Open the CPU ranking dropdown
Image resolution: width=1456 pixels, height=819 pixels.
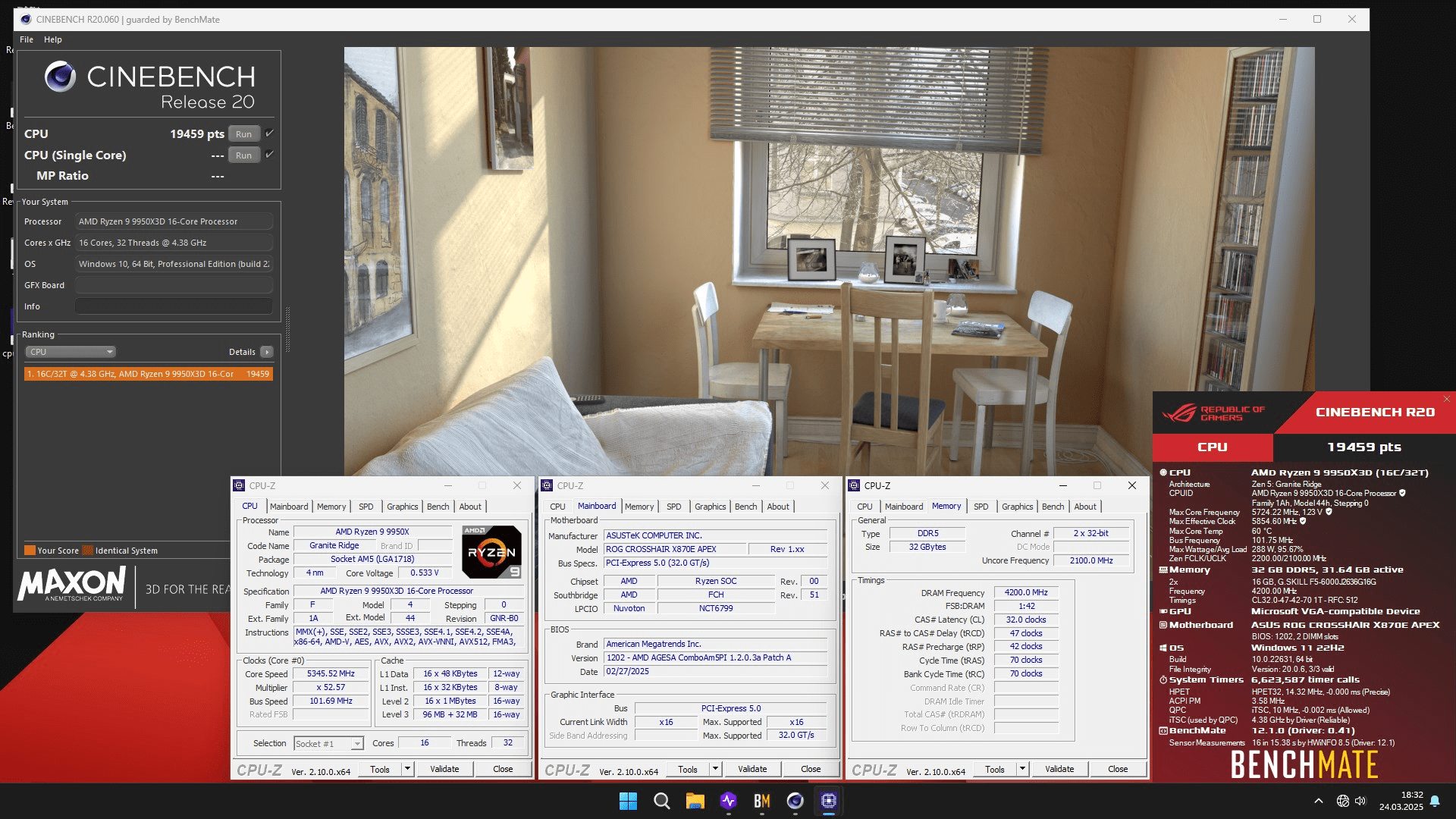pyautogui.click(x=71, y=352)
